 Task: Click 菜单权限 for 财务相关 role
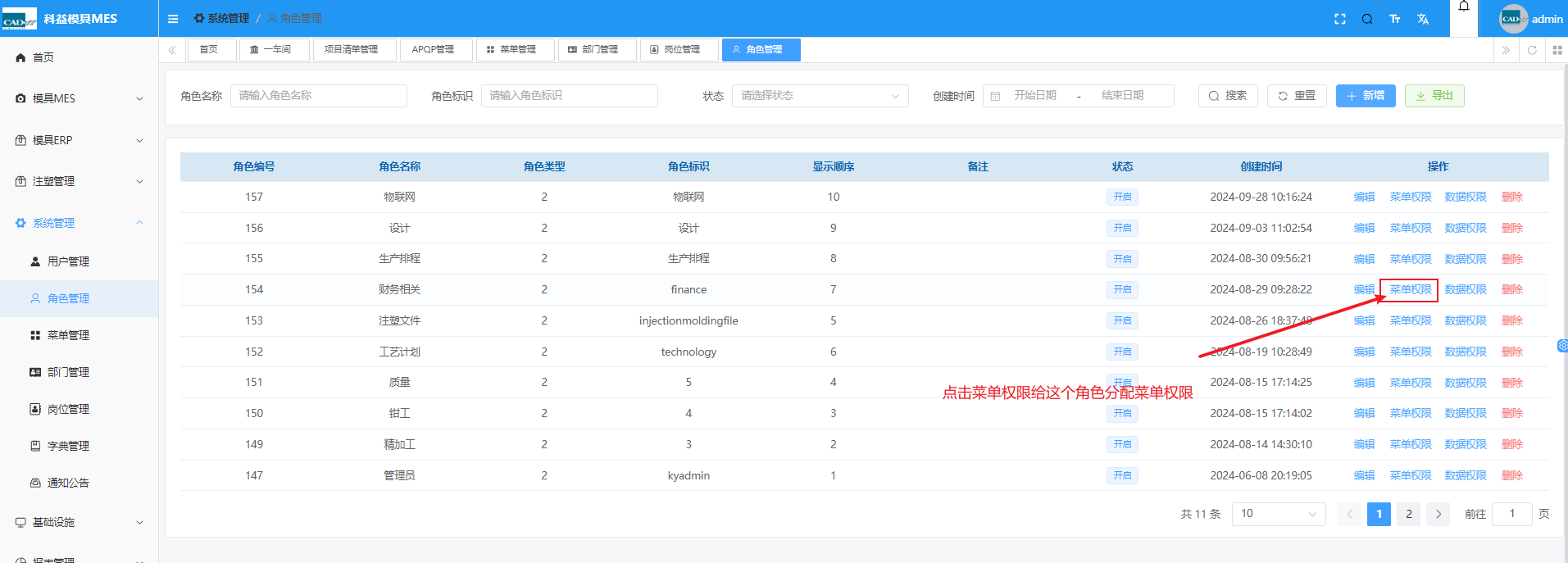1411,289
